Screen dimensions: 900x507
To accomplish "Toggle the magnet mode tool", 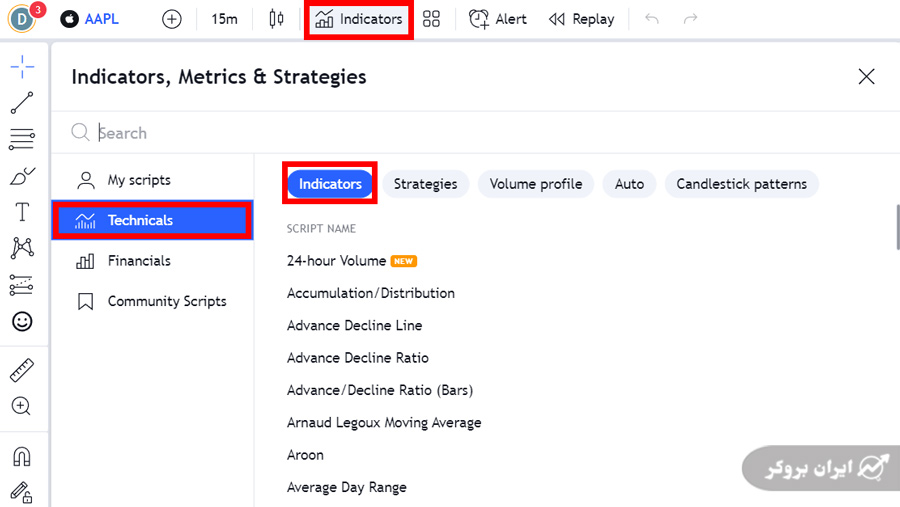I will click(x=22, y=456).
